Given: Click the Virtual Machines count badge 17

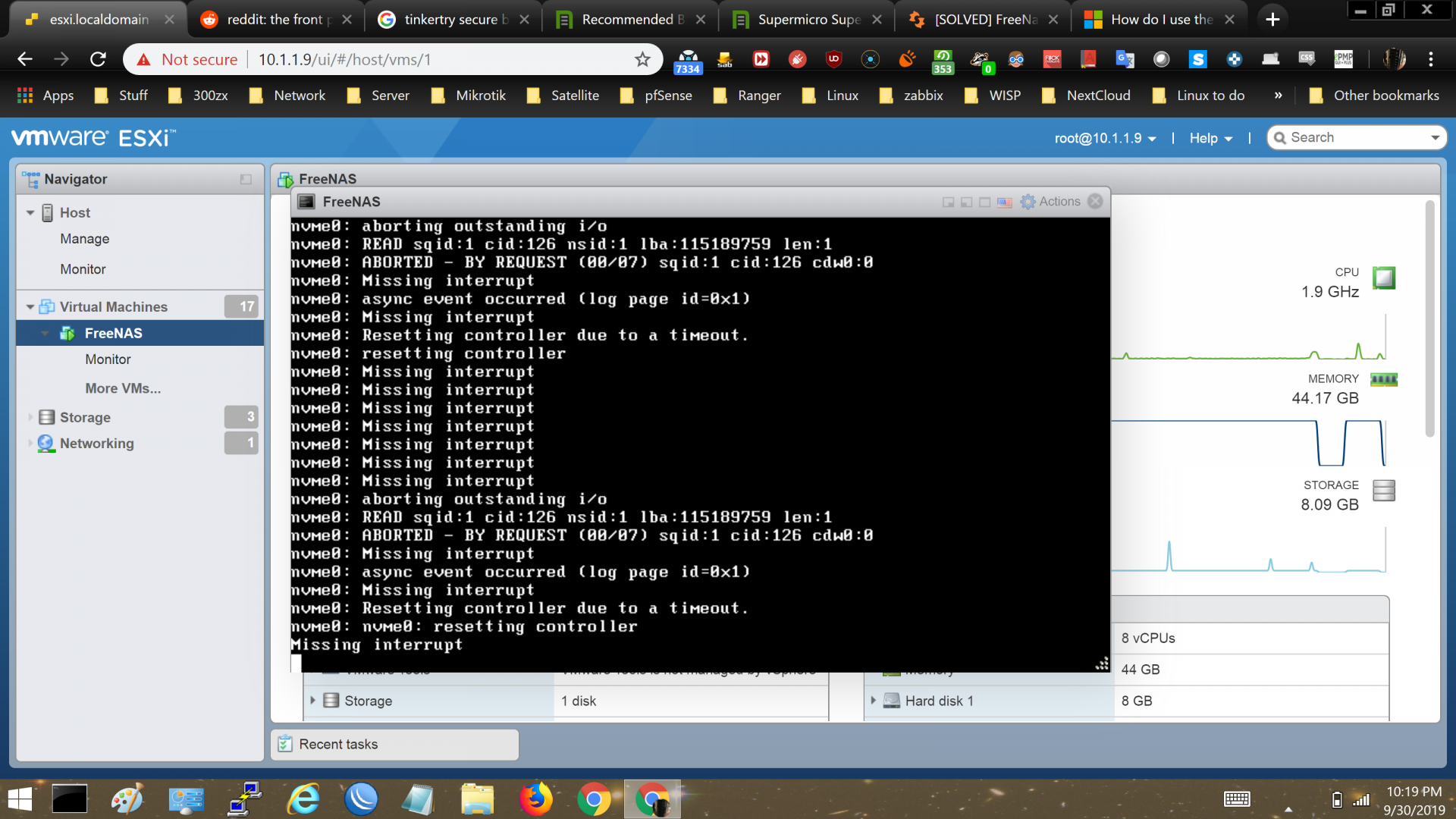Looking at the screenshot, I should pos(241,306).
